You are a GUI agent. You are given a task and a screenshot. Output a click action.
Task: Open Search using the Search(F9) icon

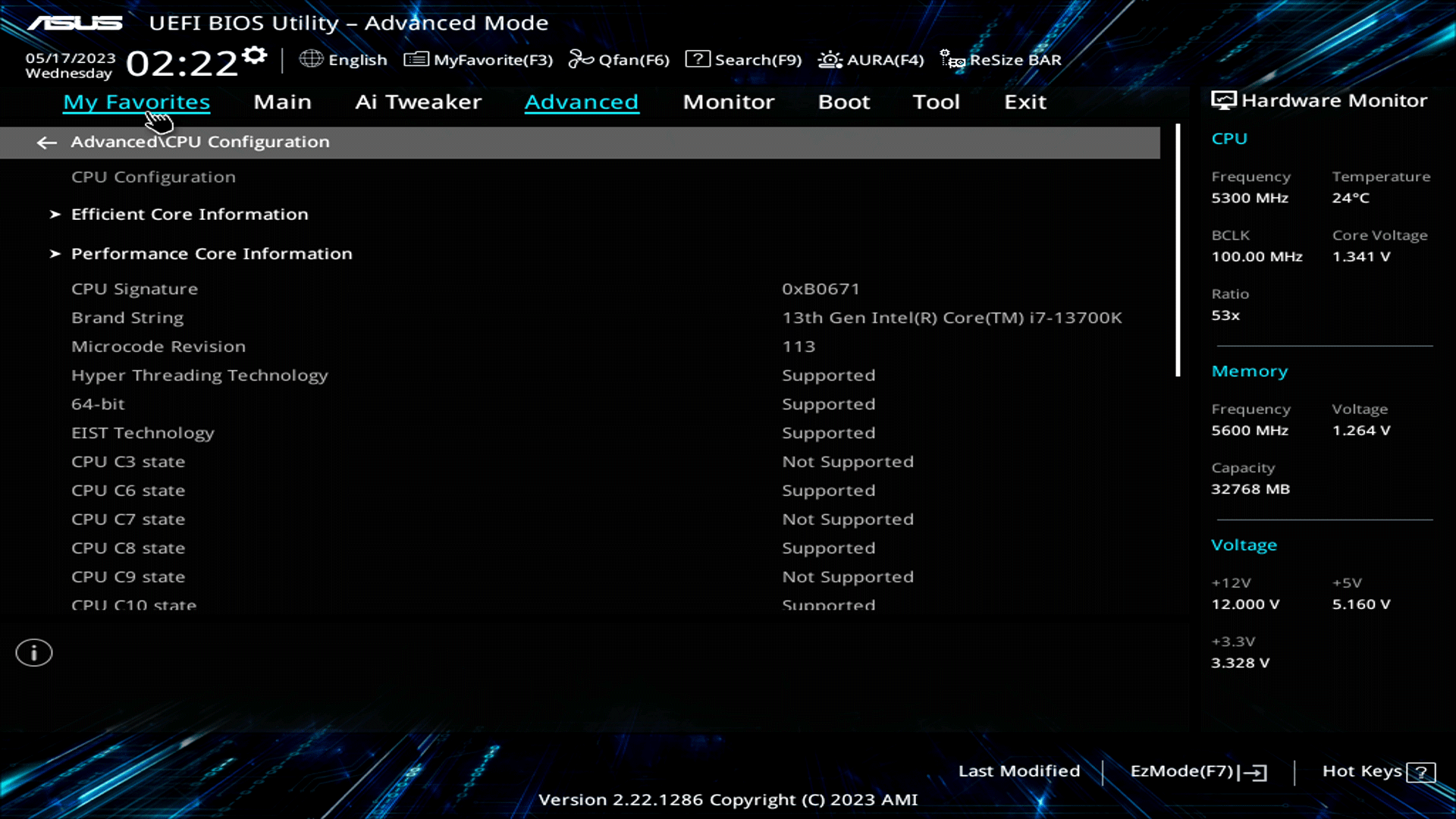[697, 59]
